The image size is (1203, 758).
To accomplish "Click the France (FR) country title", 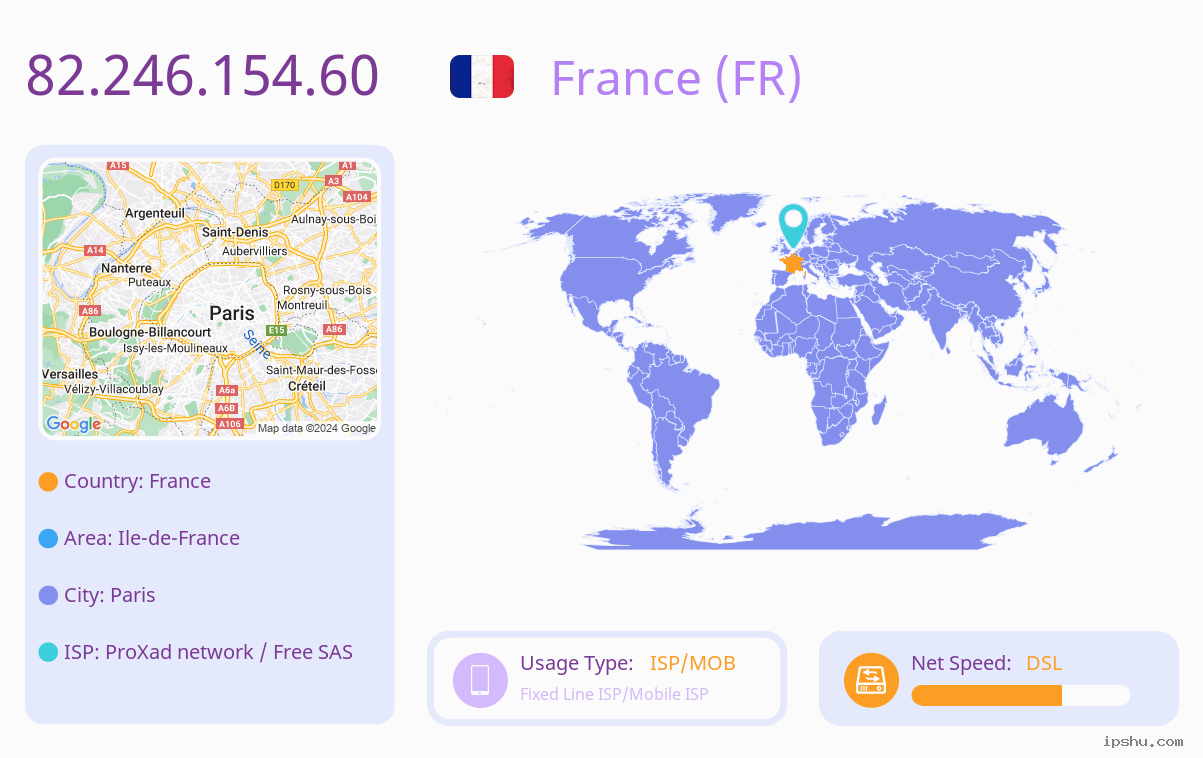I will click(676, 77).
